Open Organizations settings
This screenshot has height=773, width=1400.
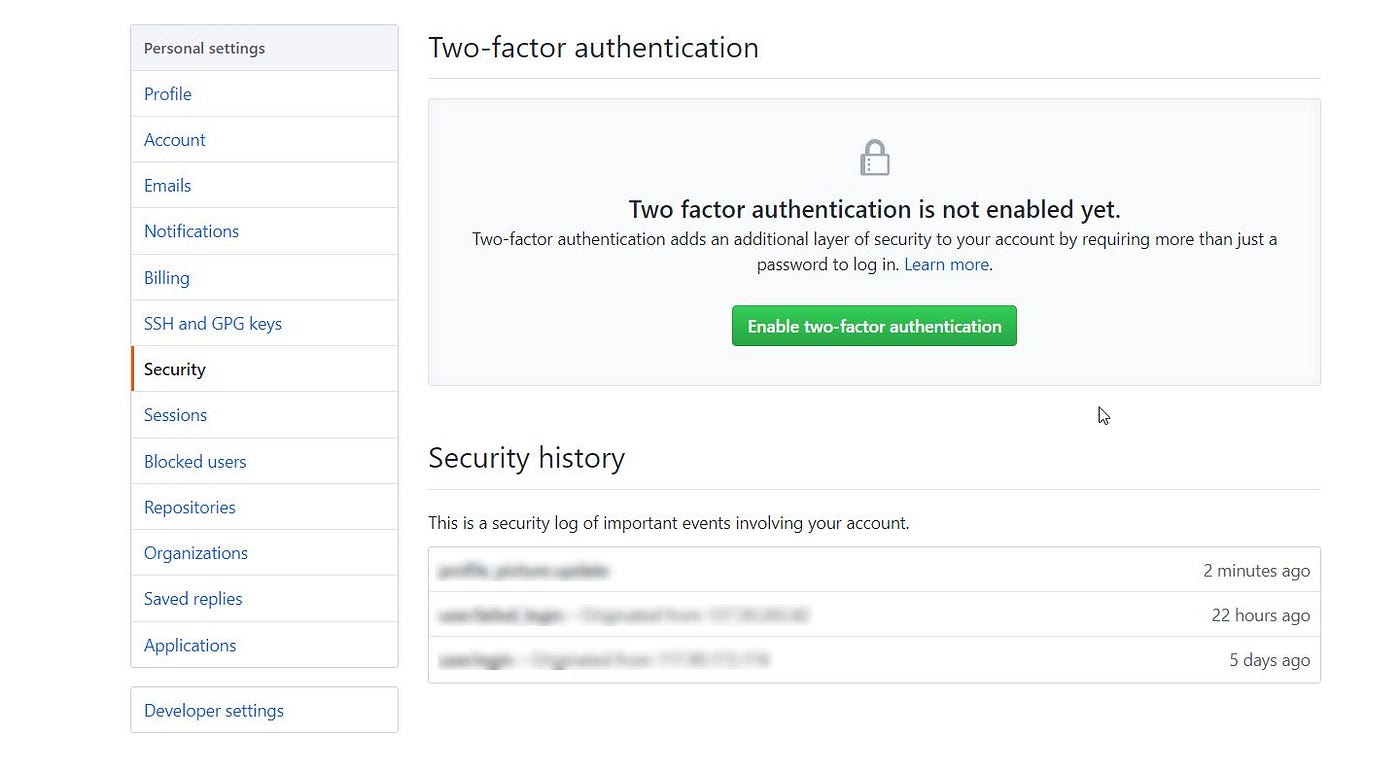(x=196, y=552)
